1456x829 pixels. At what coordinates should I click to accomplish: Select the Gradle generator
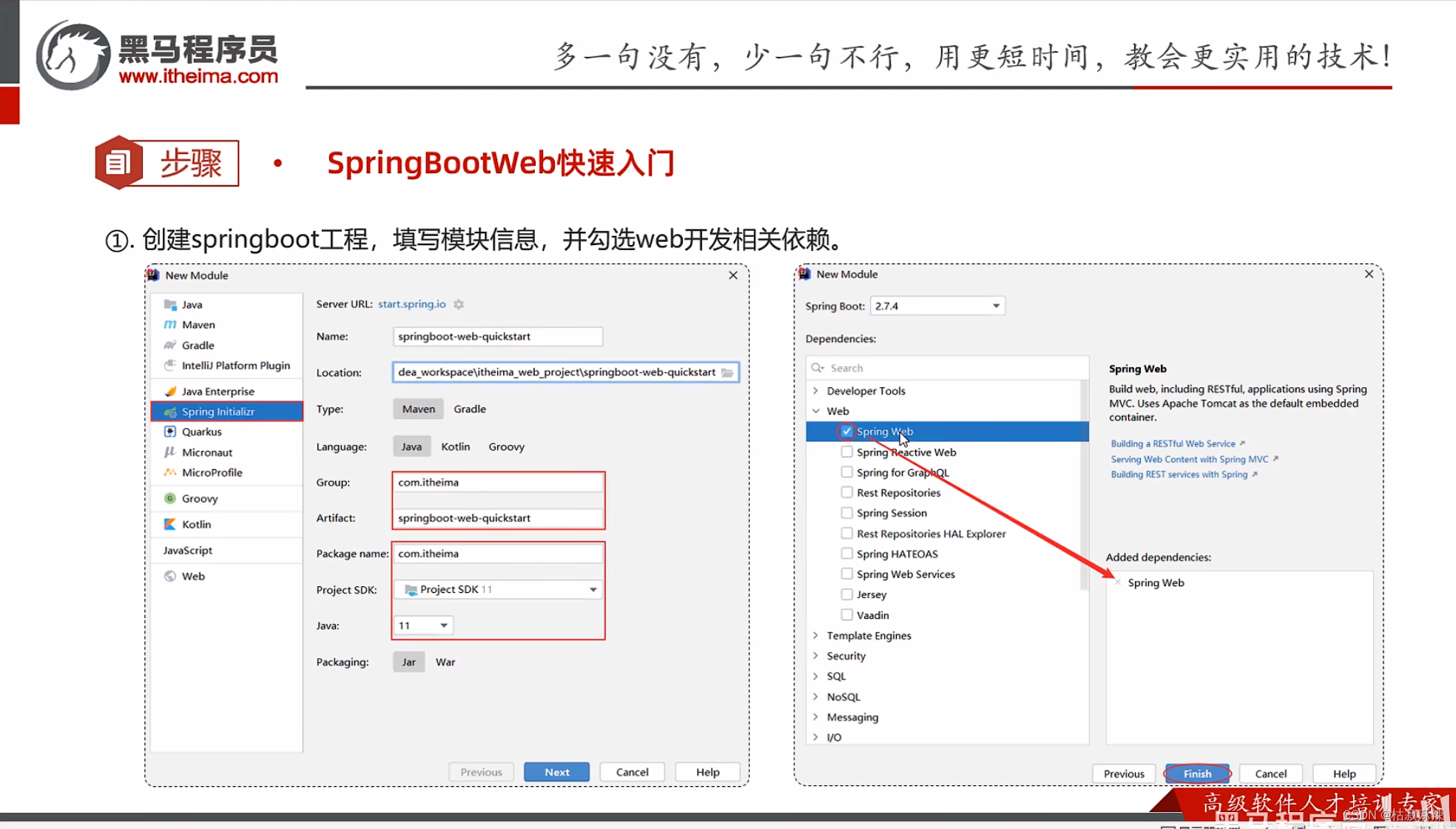pyautogui.click(x=196, y=345)
